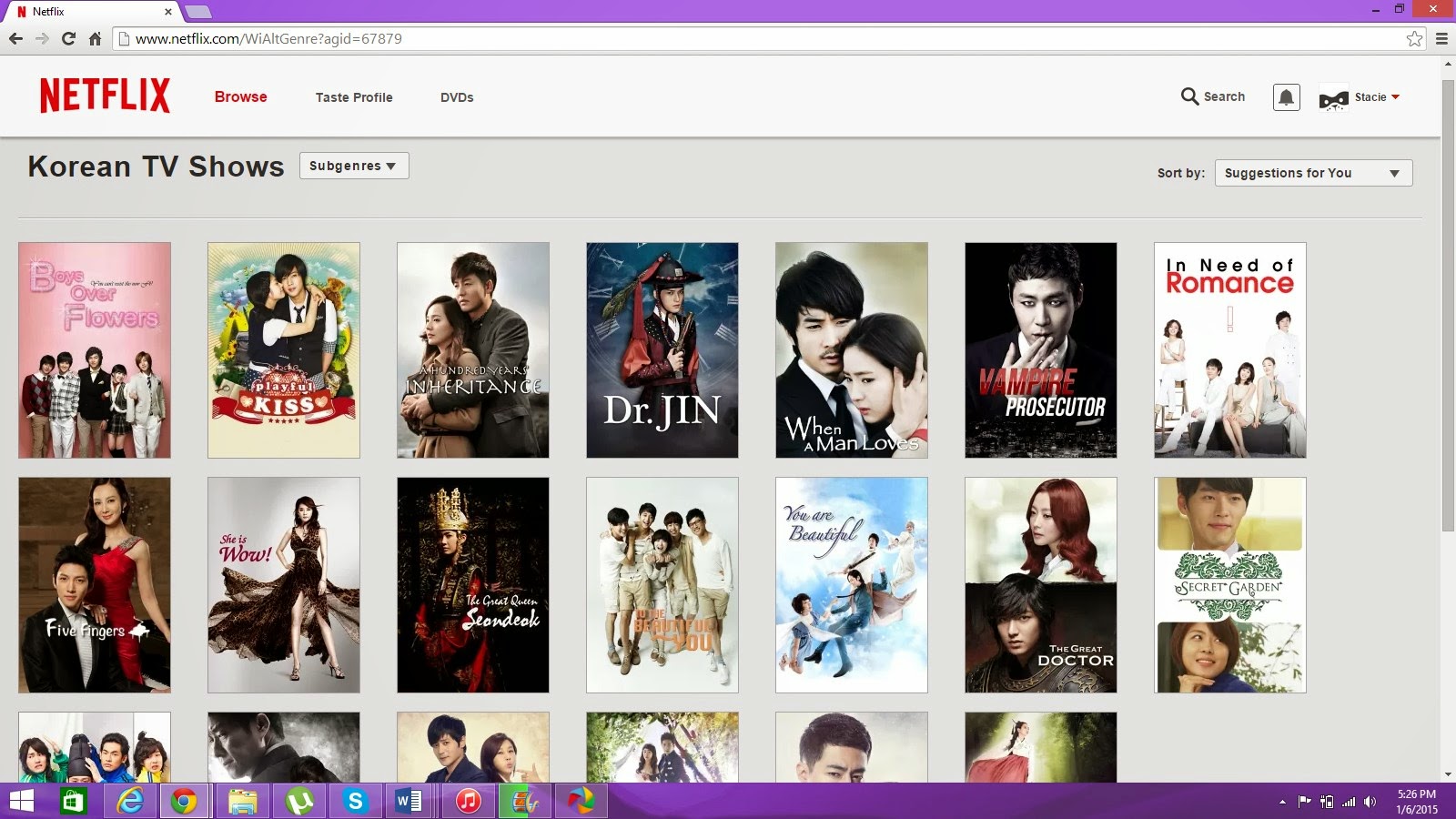Open Vampire Prosecutor poster
This screenshot has width=1456, height=819.
(x=1041, y=350)
